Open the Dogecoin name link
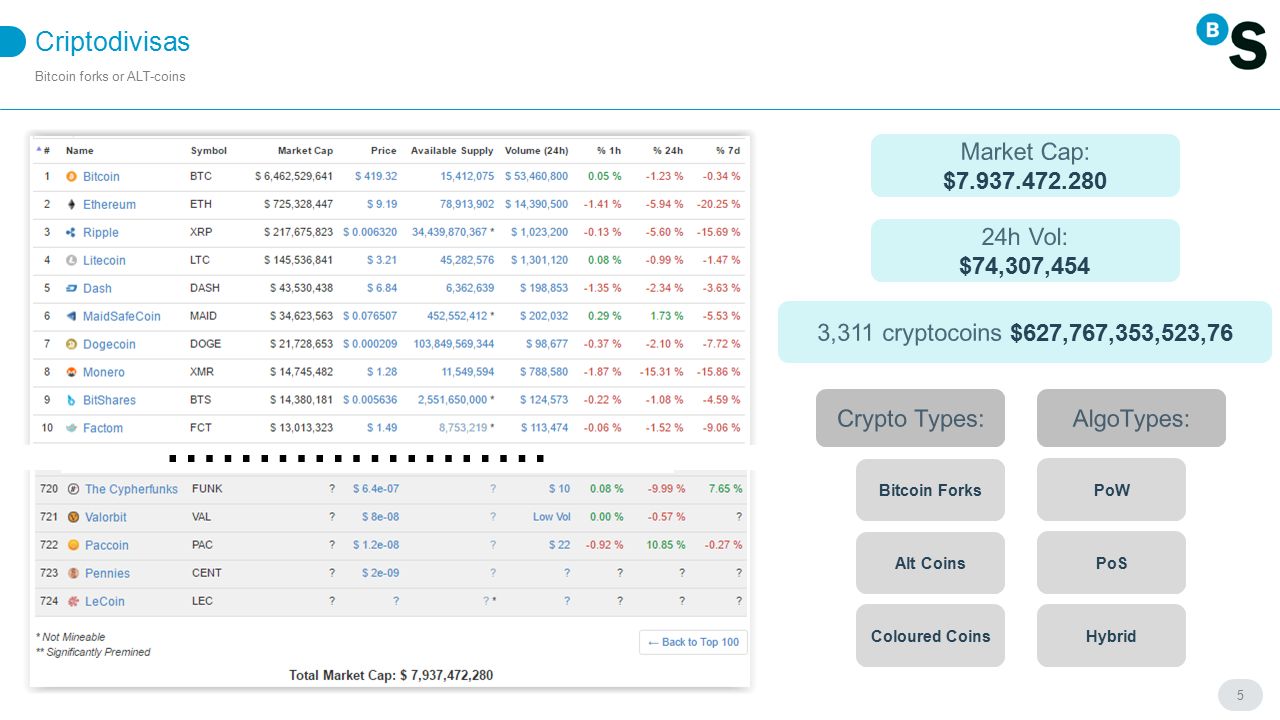Image resolution: width=1280 pixels, height=720 pixels. click(x=109, y=344)
